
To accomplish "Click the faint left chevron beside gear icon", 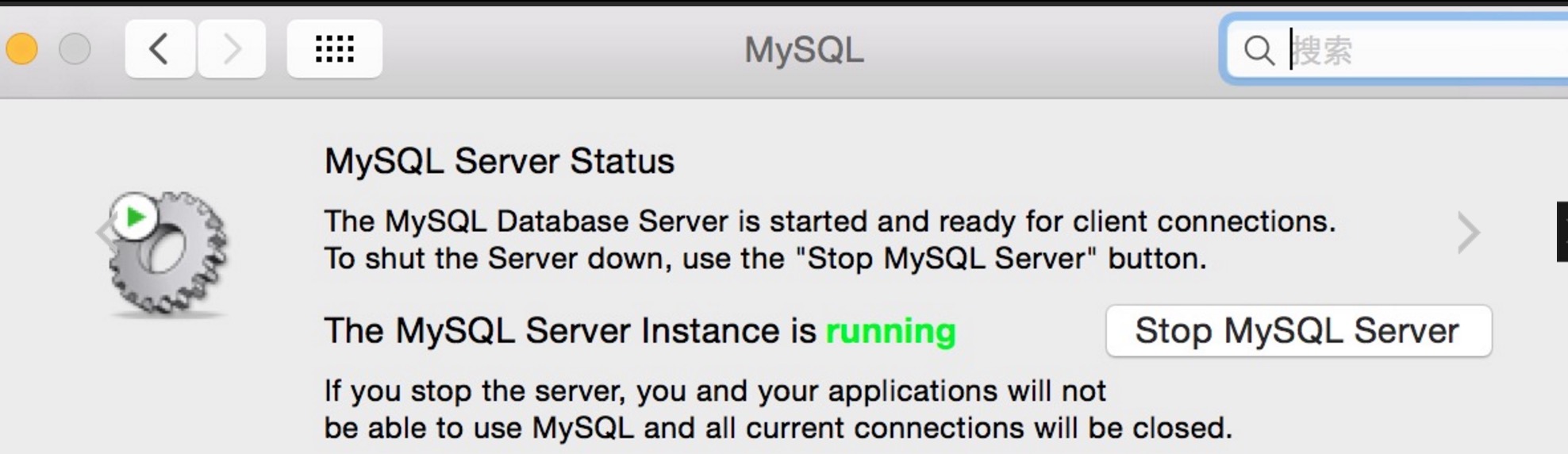I will [x=104, y=233].
